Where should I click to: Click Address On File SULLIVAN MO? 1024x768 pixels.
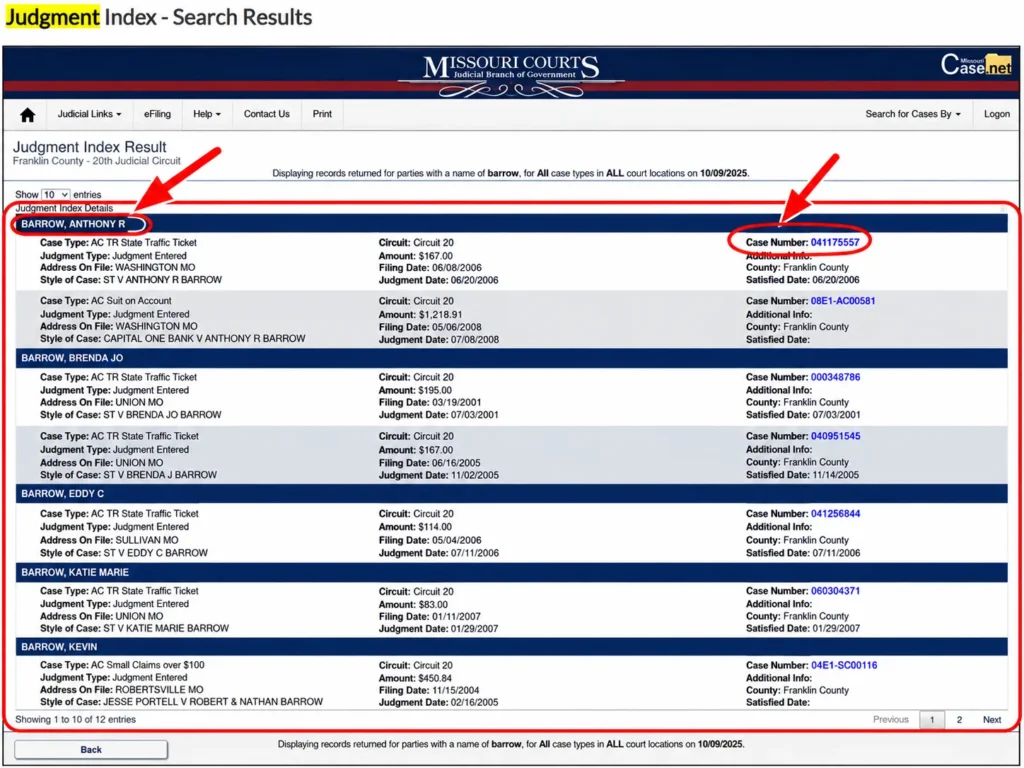click(109, 540)
